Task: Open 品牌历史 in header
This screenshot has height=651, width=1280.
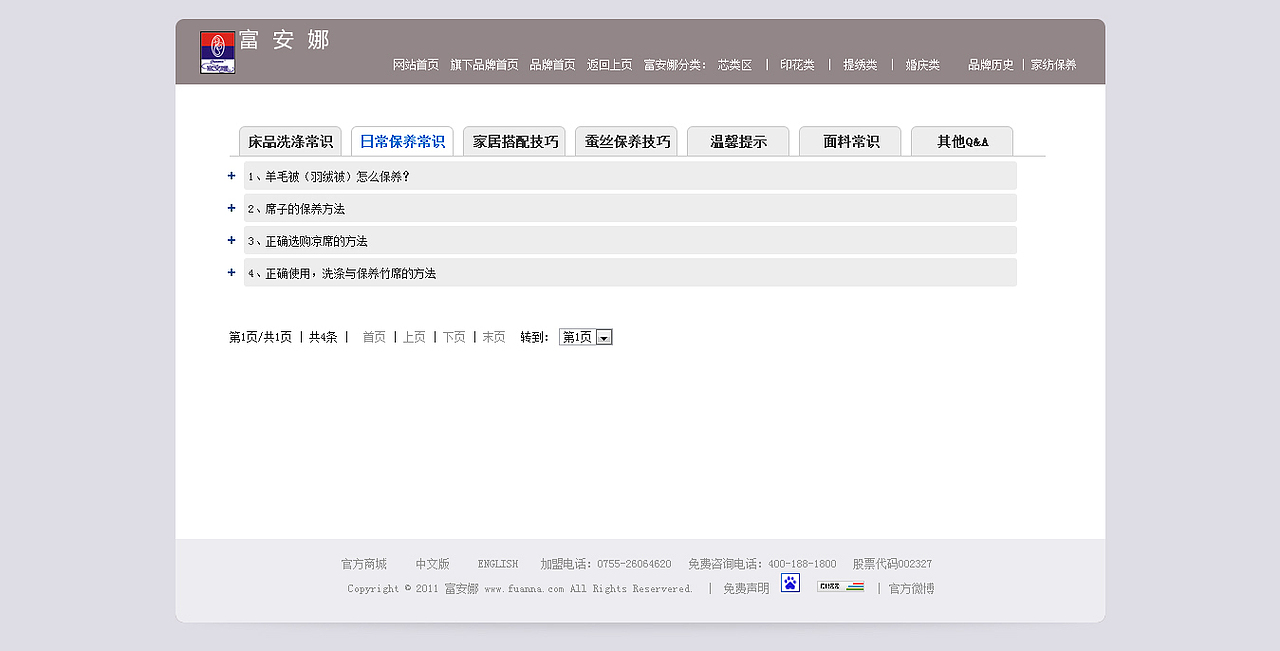Action: pos(991,65)
